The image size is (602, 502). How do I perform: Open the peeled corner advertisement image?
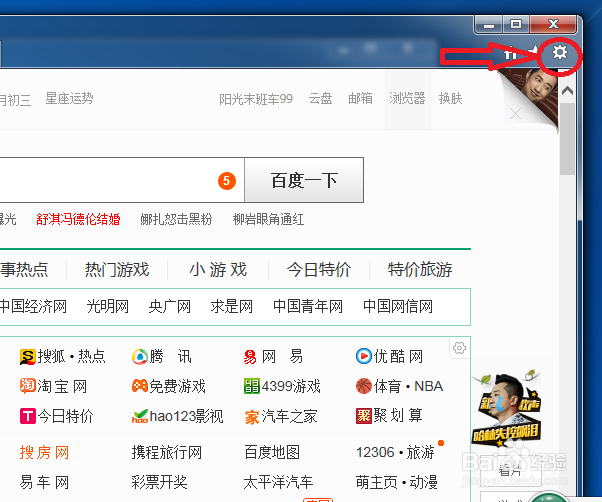534,96
